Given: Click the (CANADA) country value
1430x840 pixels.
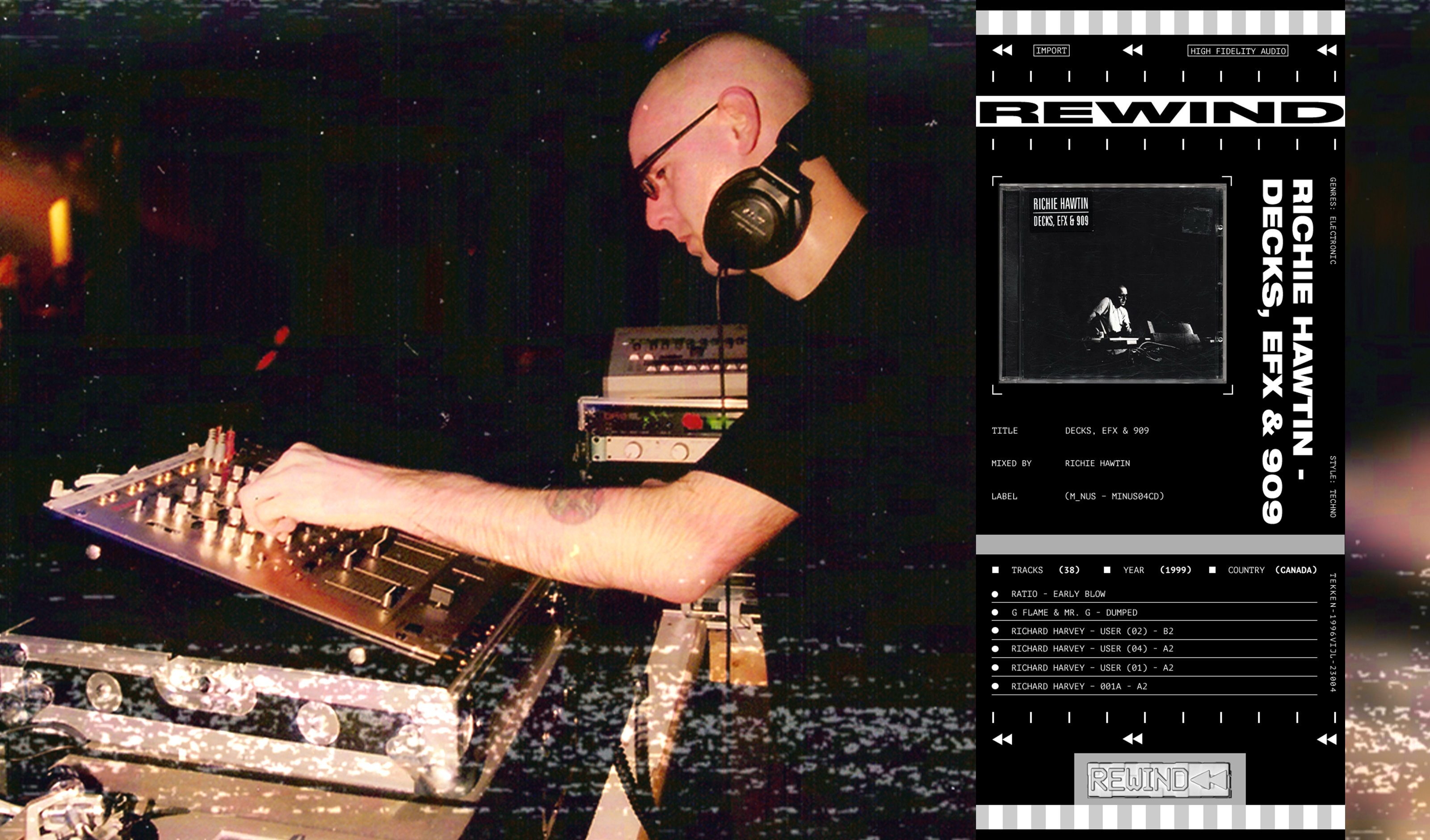Looking at the screenshot, I should pyautogui.click(x=1296, y=570).
